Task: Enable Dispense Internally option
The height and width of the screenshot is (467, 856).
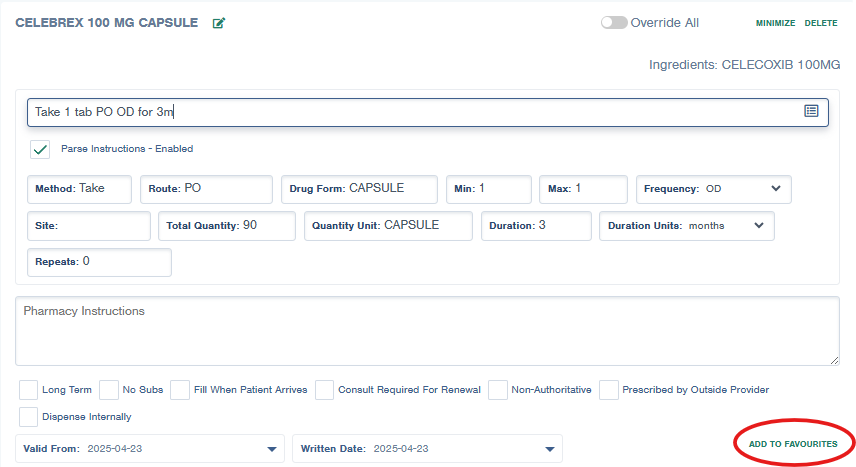Action: 29,416
